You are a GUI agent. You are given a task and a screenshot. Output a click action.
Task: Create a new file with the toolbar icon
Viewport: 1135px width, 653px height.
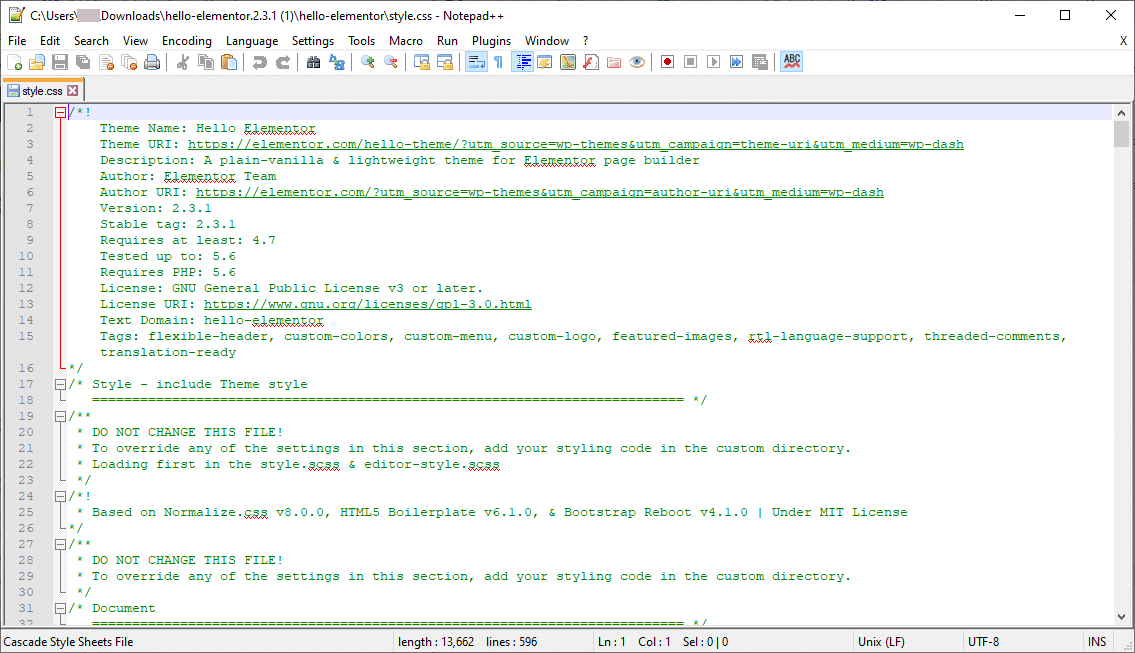[15, 61]
